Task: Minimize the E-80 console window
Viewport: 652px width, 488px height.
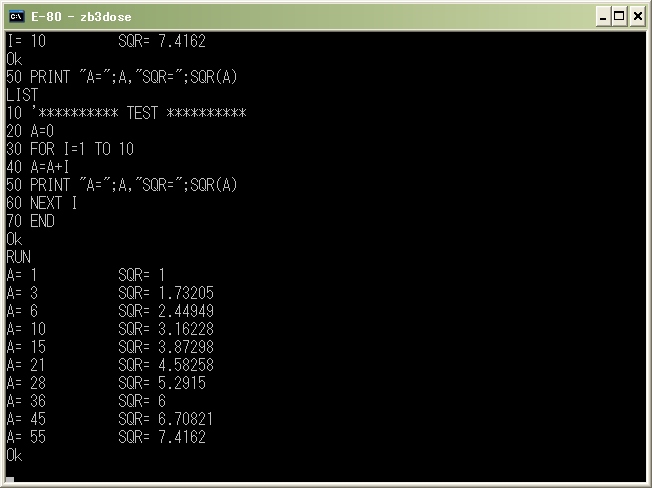Action: (x=603, y=17)
